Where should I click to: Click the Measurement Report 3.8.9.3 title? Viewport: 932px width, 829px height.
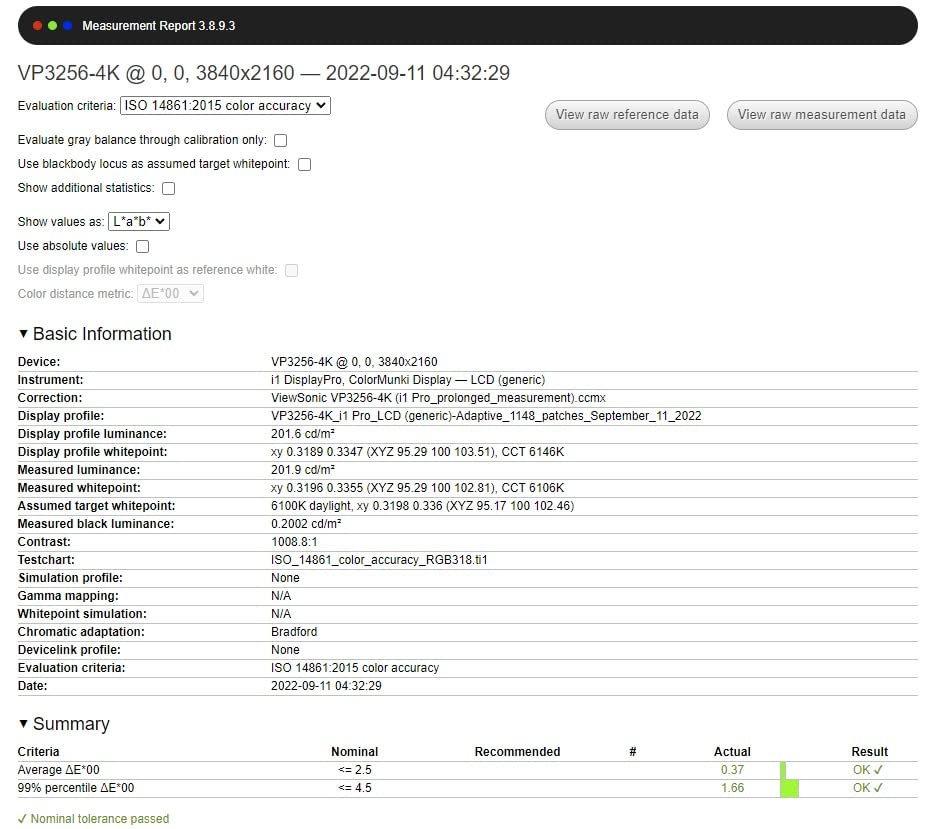pyautogui.click(x=158, y=26)
